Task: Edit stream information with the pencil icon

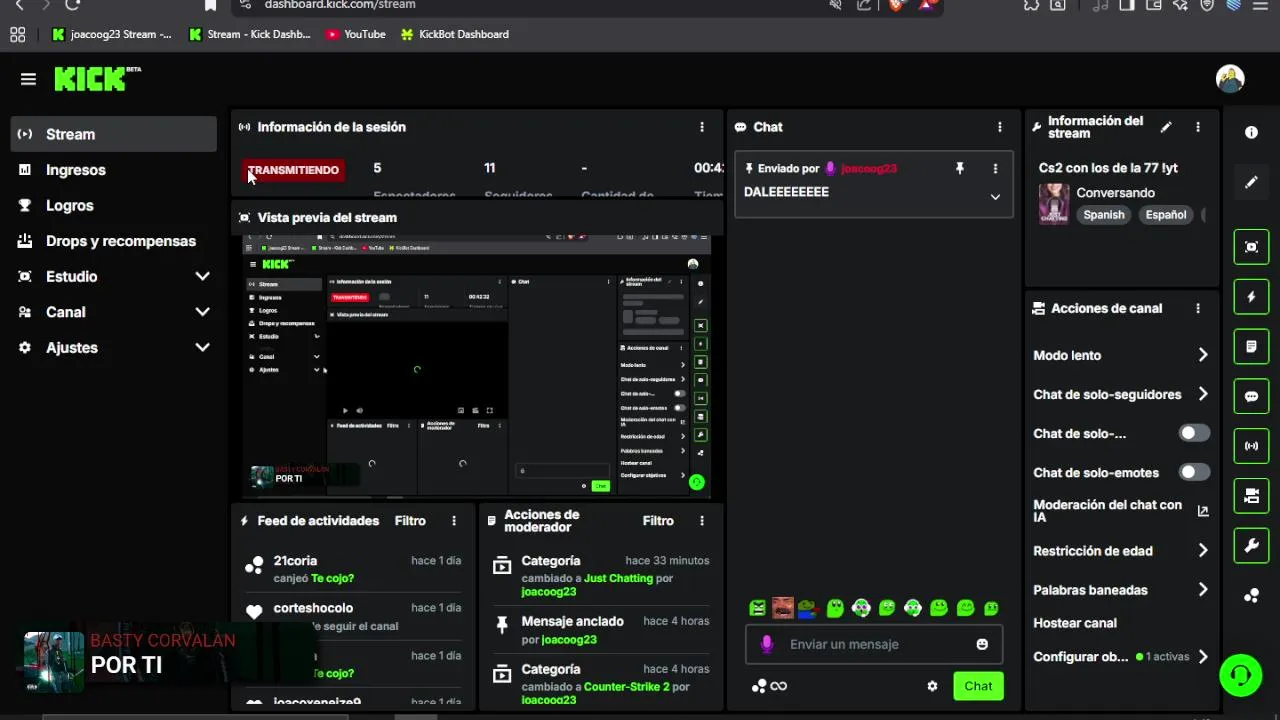Action: (x=1166, y=127)
